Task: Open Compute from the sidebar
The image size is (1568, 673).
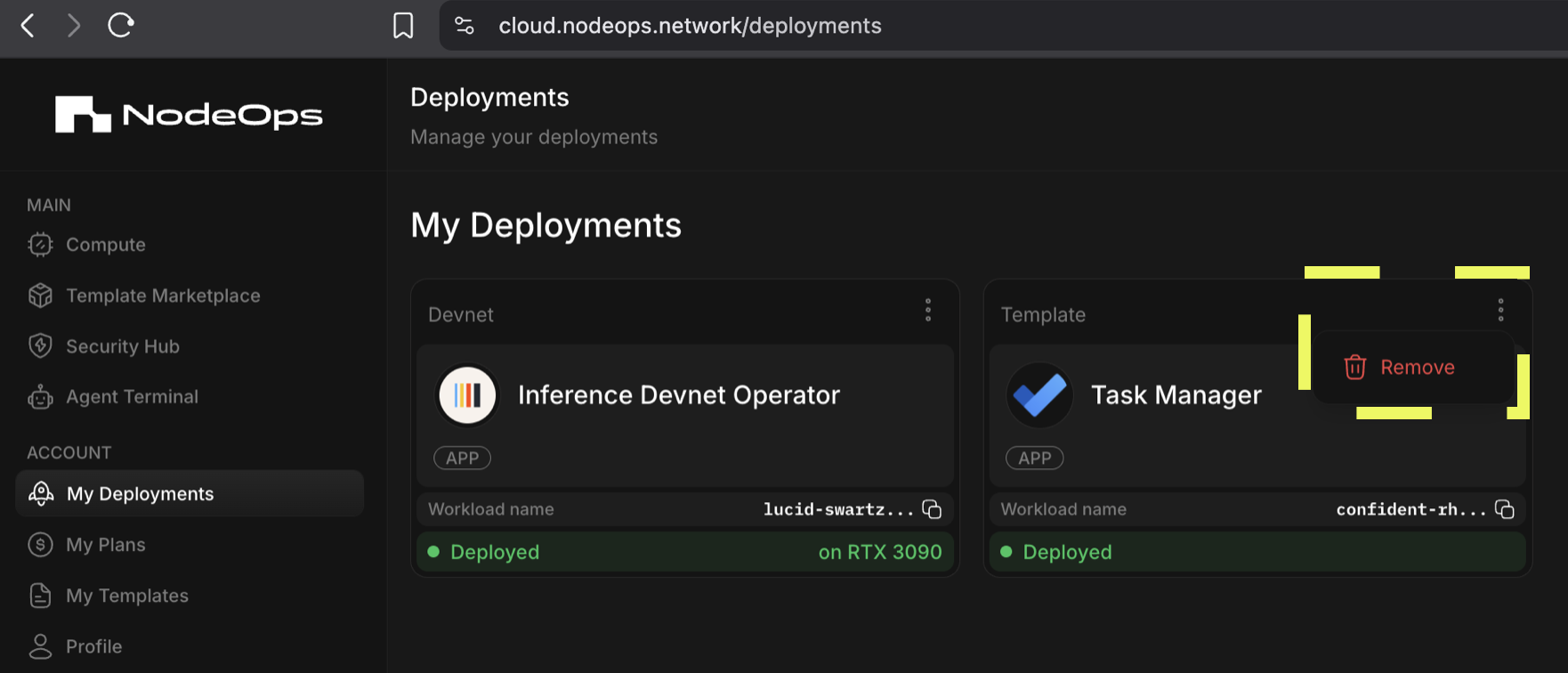Action: 105,245
